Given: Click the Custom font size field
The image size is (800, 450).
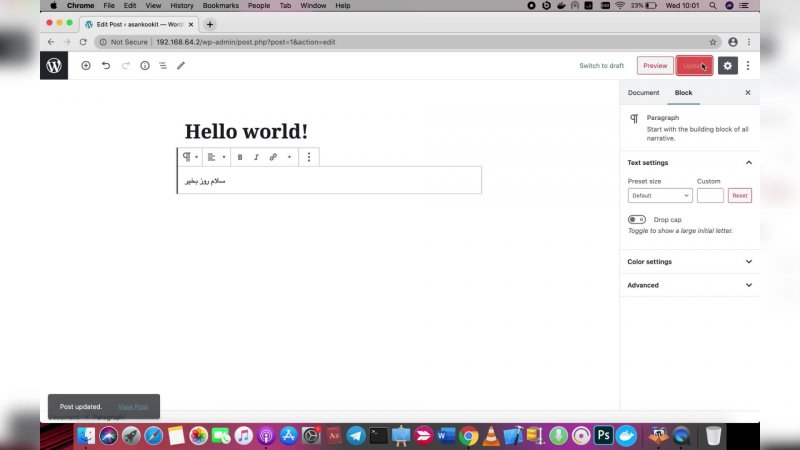Looking at the screenshot, I should (710, 196).
